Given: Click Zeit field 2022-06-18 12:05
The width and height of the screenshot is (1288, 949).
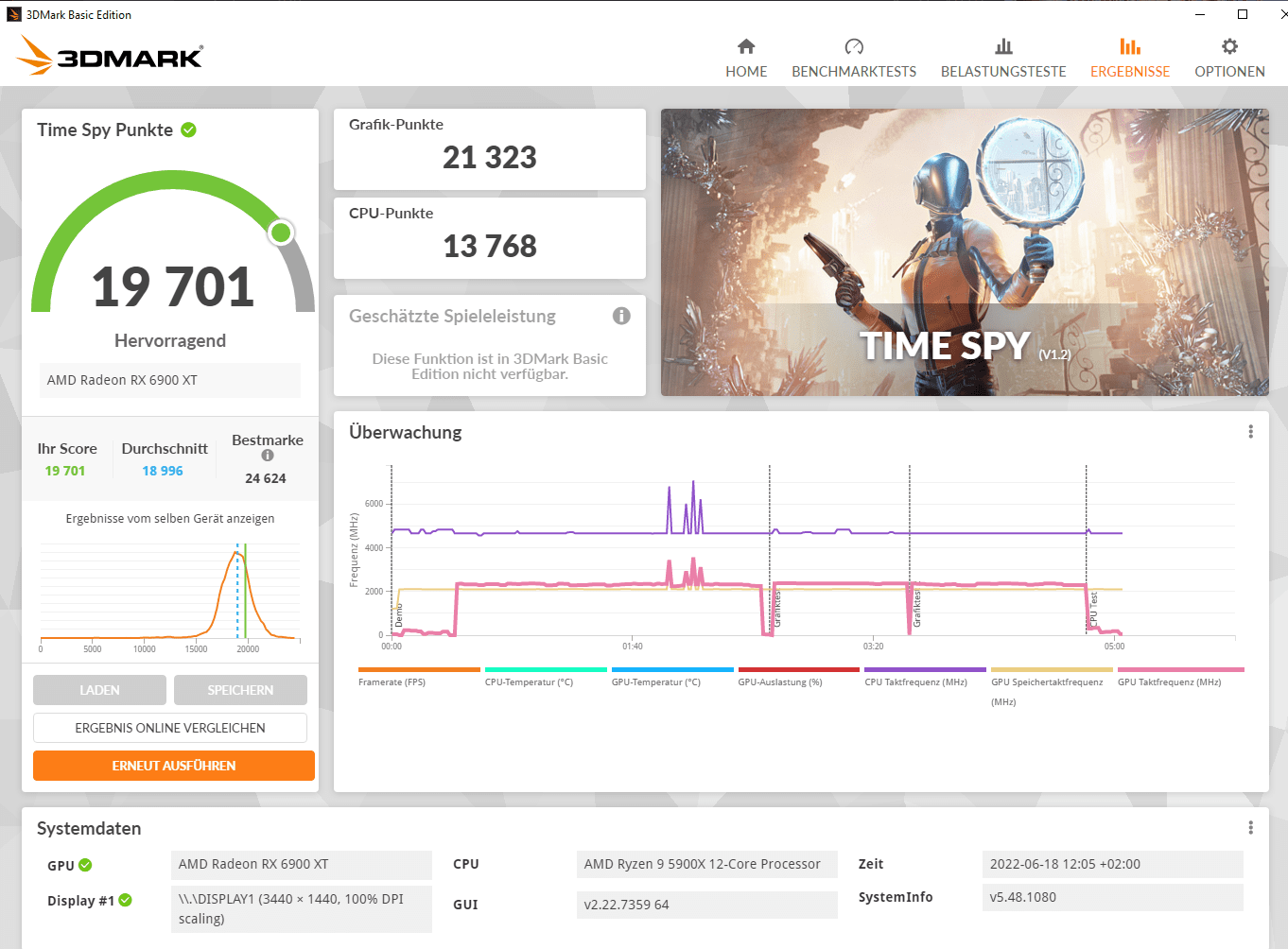Looking at the screenshot, I should click(x=1113, y=865).
